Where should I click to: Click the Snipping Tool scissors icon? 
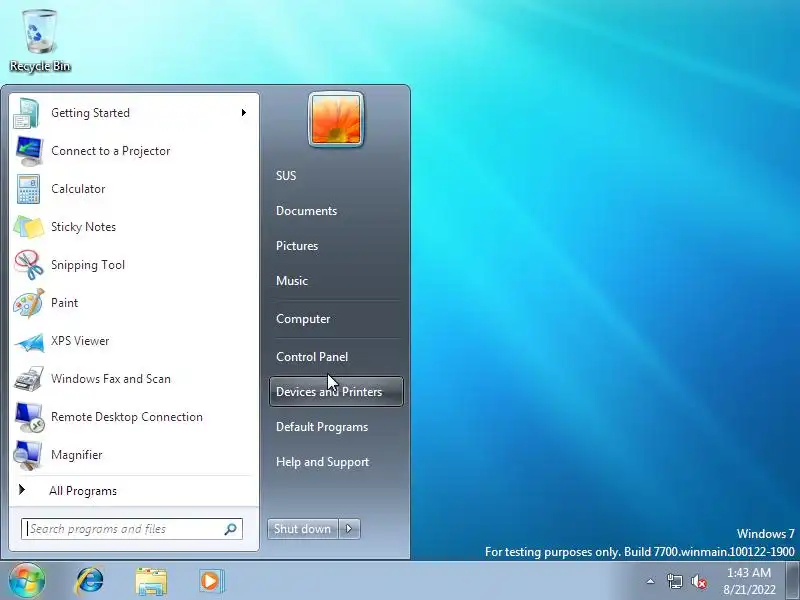pos(29,265)
